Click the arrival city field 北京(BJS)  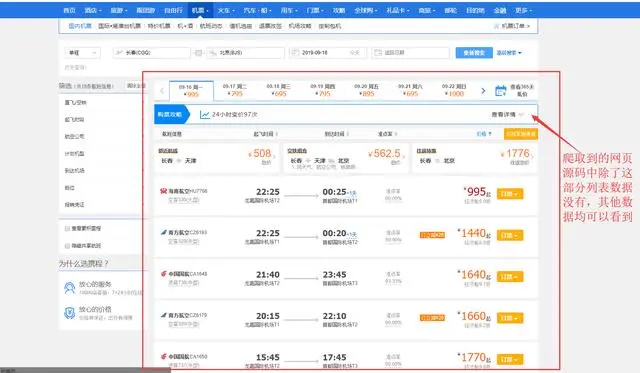[x=245, y=53]
